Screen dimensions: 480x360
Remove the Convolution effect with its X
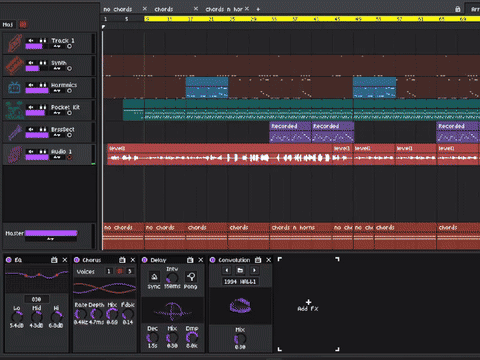click(x=269, y=260)
